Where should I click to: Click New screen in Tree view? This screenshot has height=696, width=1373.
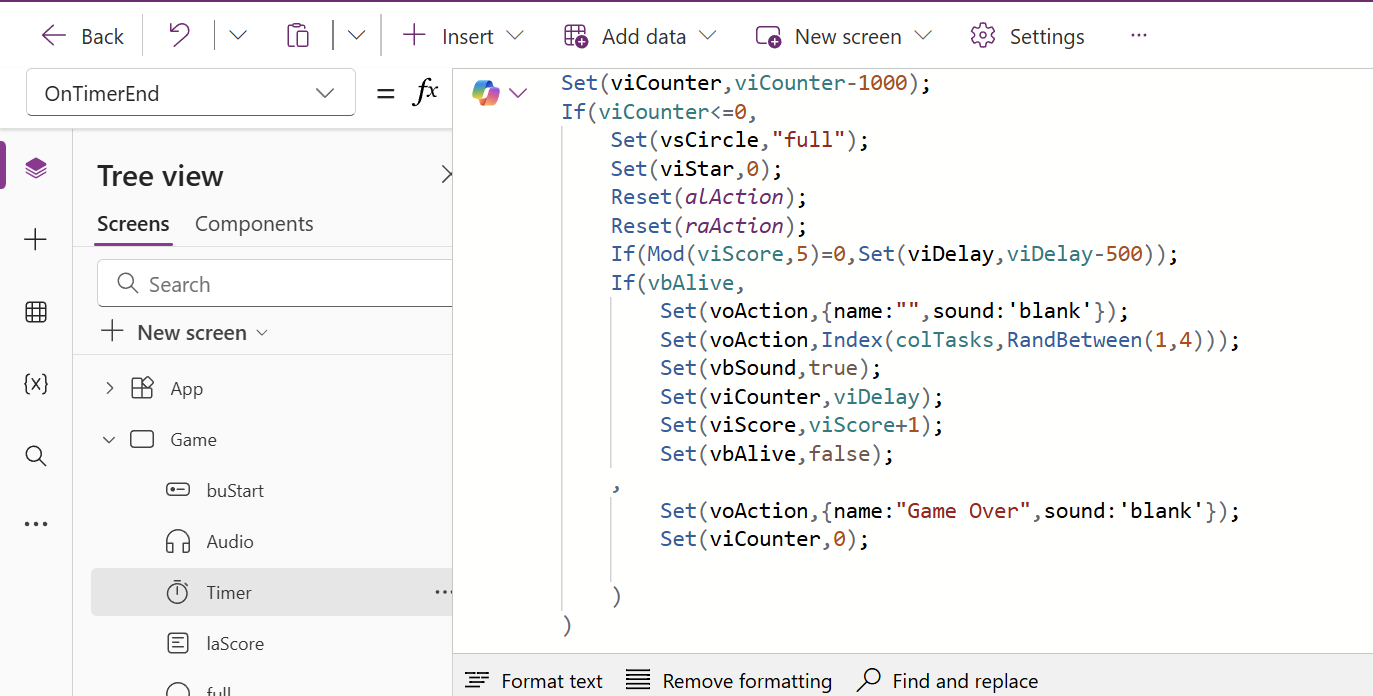pyautogui.click(x=185, y=332)
